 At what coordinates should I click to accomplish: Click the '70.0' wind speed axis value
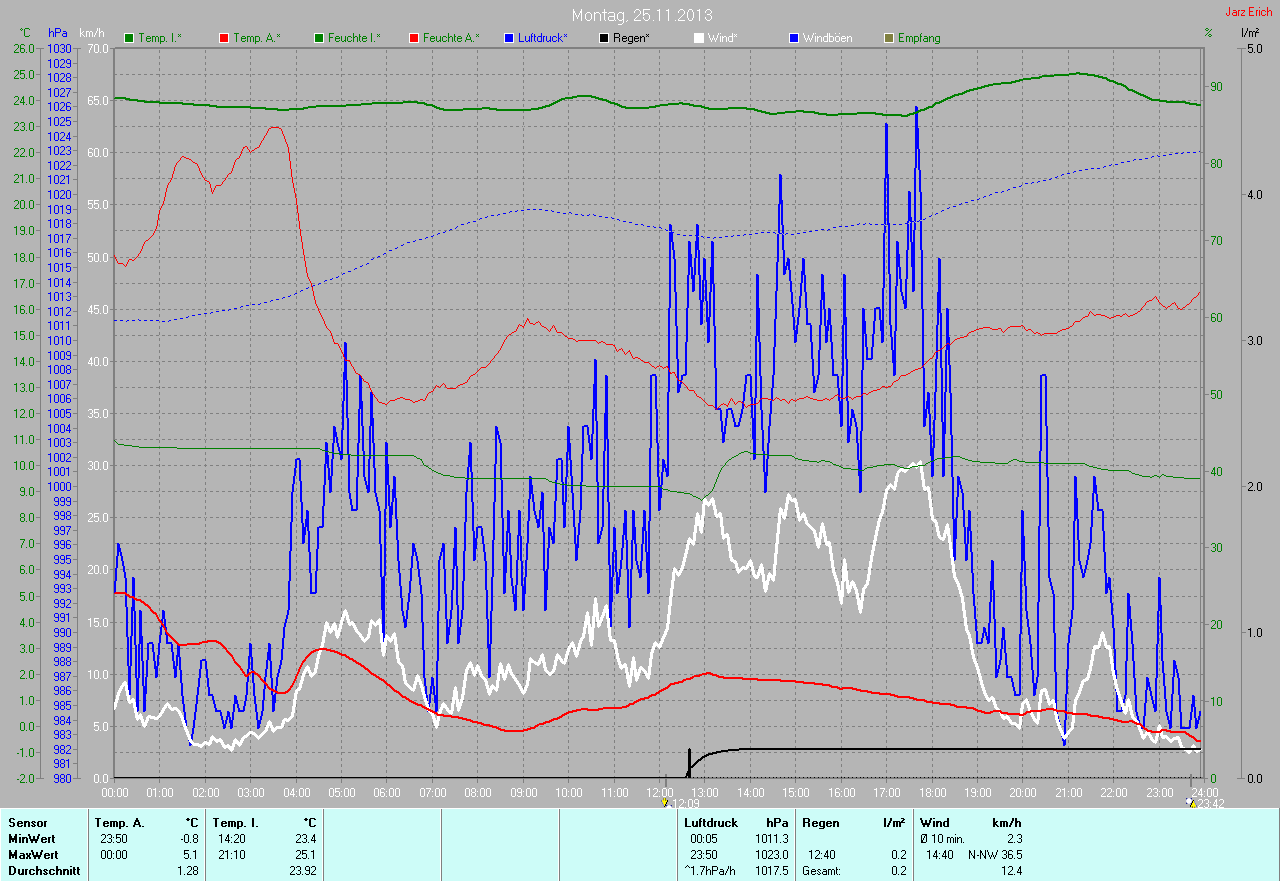96,49
